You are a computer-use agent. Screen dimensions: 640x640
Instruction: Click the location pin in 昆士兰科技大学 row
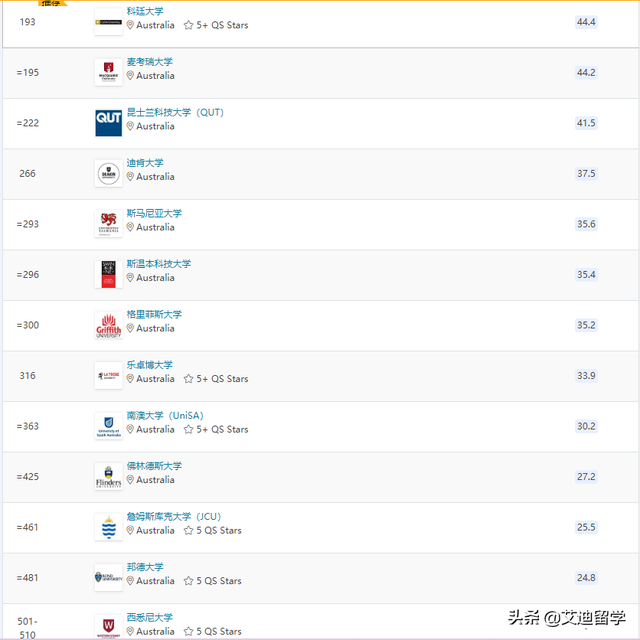click(130, 126)
